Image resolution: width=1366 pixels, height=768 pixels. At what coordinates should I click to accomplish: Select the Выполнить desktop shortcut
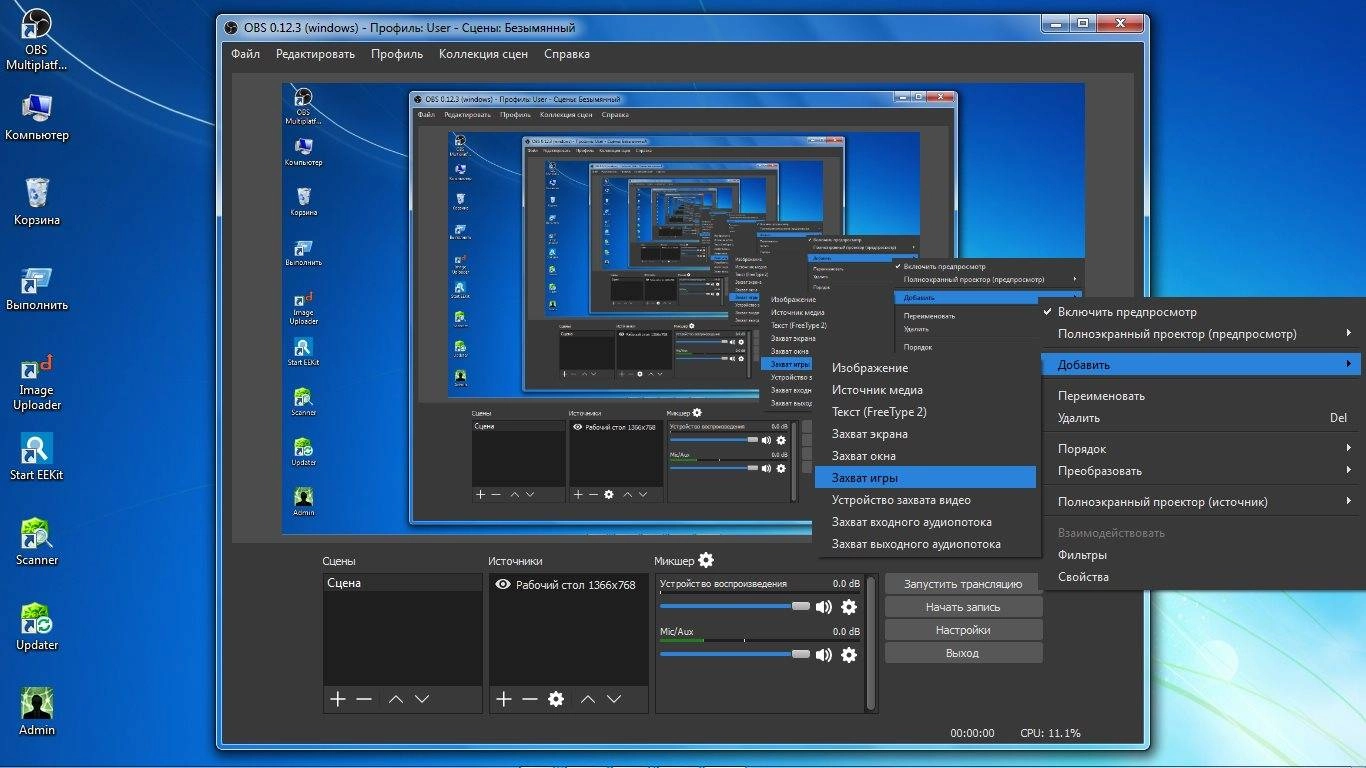pyautogui.click(x=37, y=288)
